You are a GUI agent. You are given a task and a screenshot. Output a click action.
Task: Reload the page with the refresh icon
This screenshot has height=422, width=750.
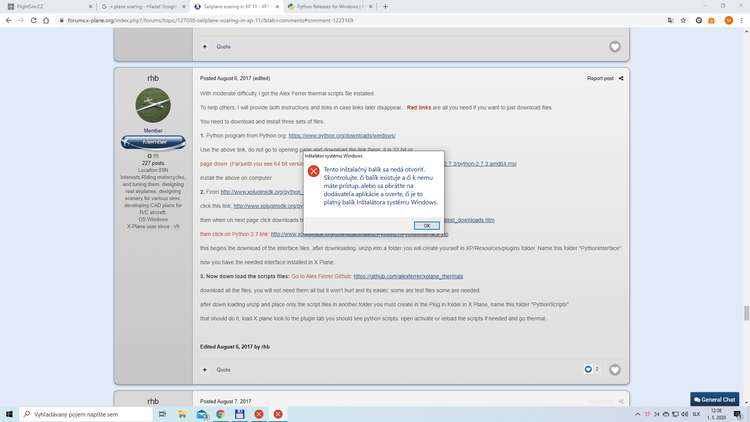33,21
